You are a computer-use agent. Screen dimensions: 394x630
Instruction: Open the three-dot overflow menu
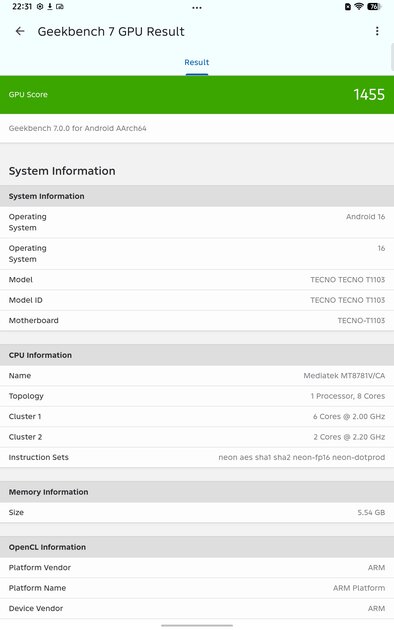[377, 31]
